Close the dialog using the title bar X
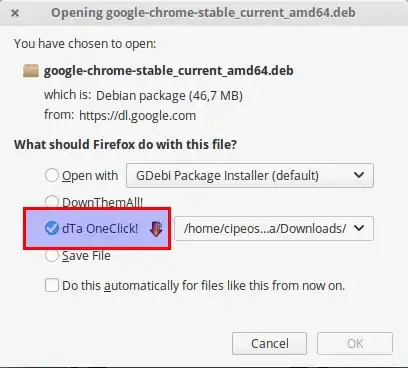The image size is (408, 368). tap(15, 13)
